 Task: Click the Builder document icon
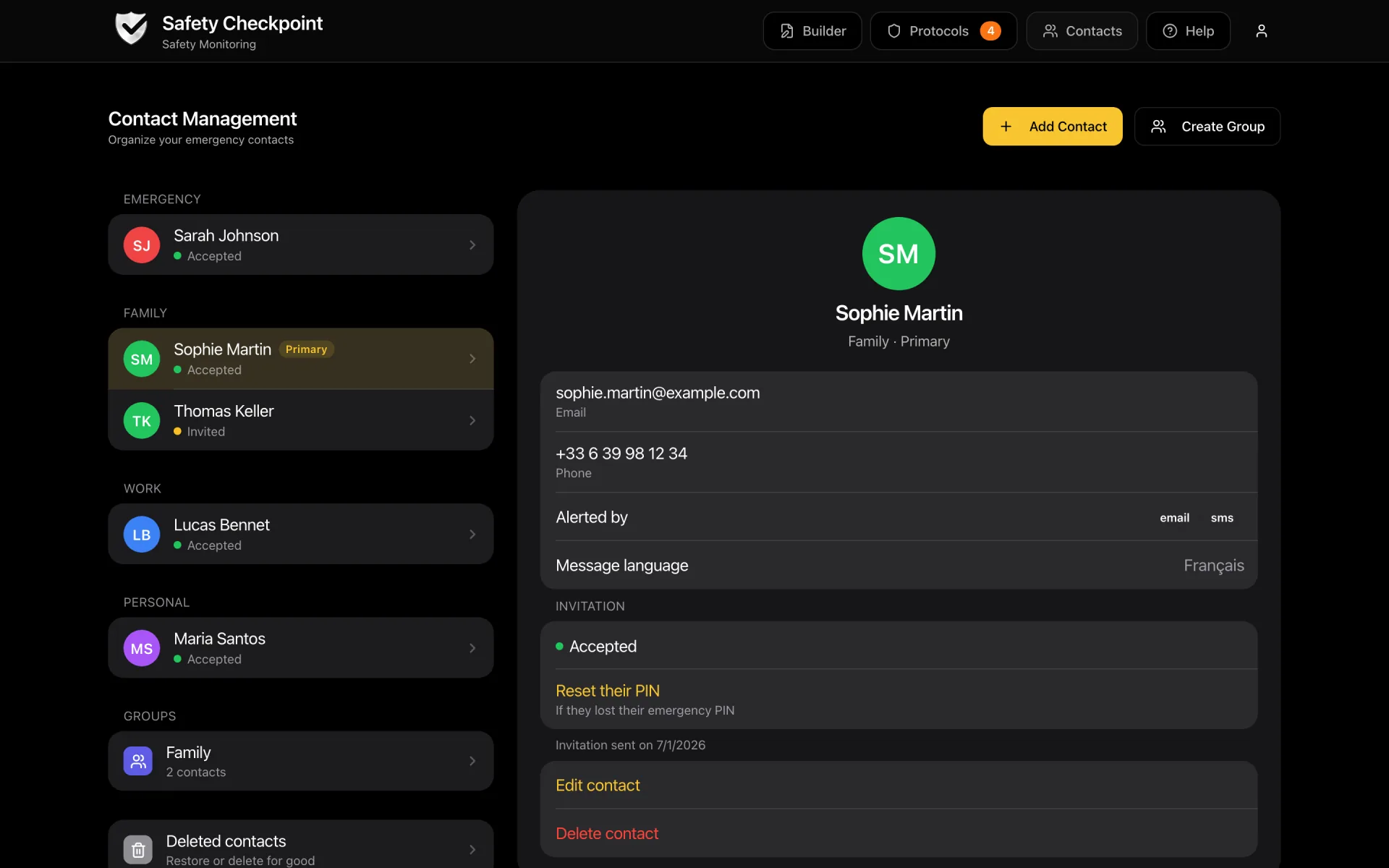pos(786,31)
